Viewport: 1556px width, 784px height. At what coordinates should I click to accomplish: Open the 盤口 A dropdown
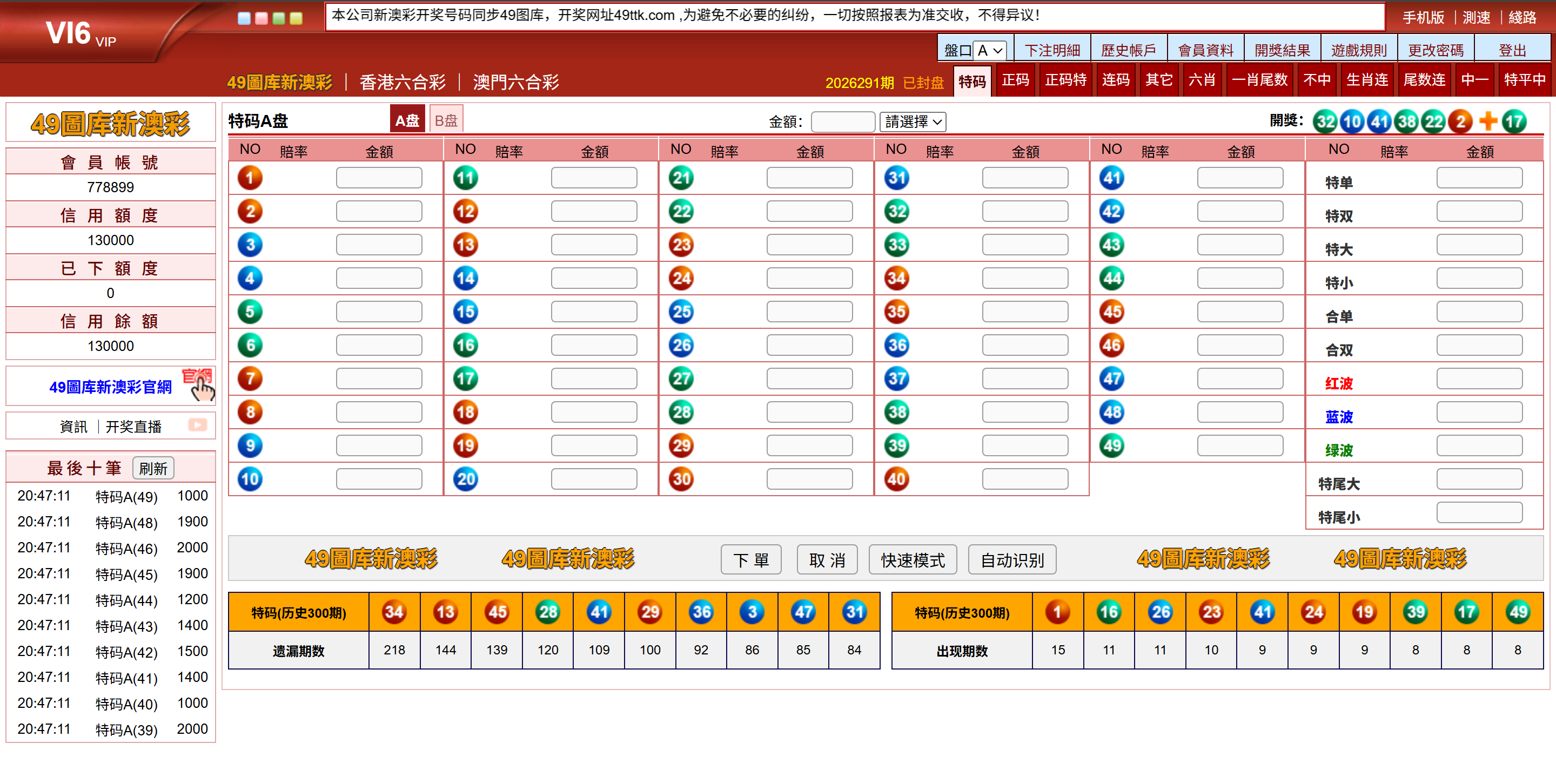pos(989,50)
